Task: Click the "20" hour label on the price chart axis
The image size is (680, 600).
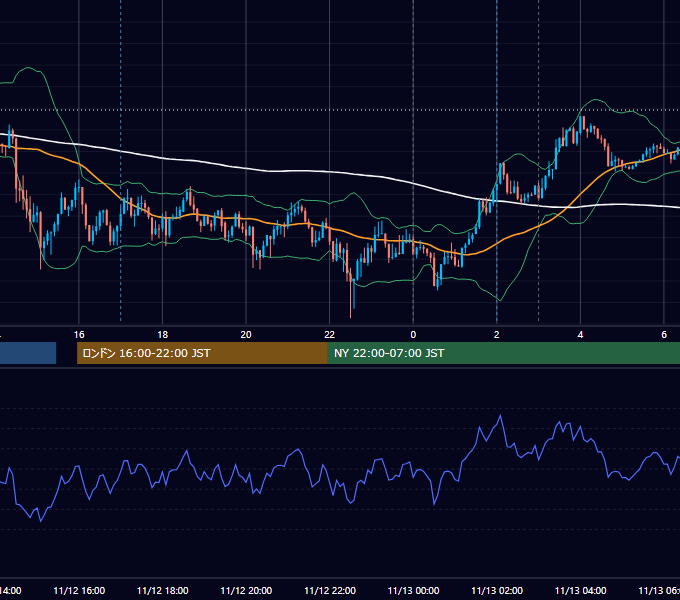Action: [246, 335]
